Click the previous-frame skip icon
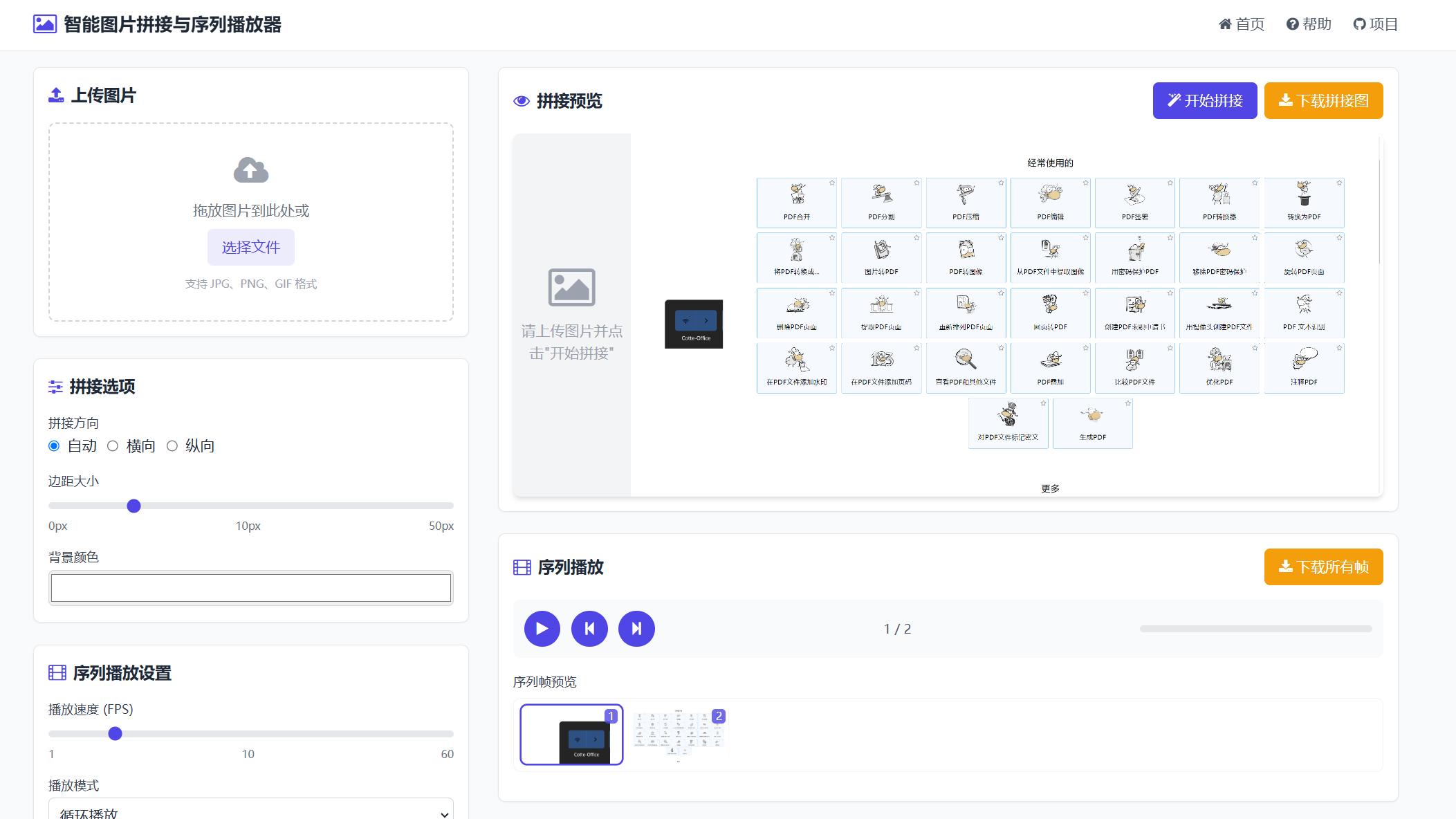This screenshot has height=819, width=1456. point(589,628)
